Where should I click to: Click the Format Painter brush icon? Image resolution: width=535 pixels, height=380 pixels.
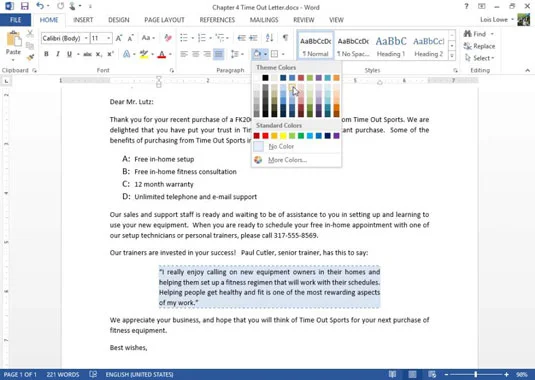(x=30, y=57)
